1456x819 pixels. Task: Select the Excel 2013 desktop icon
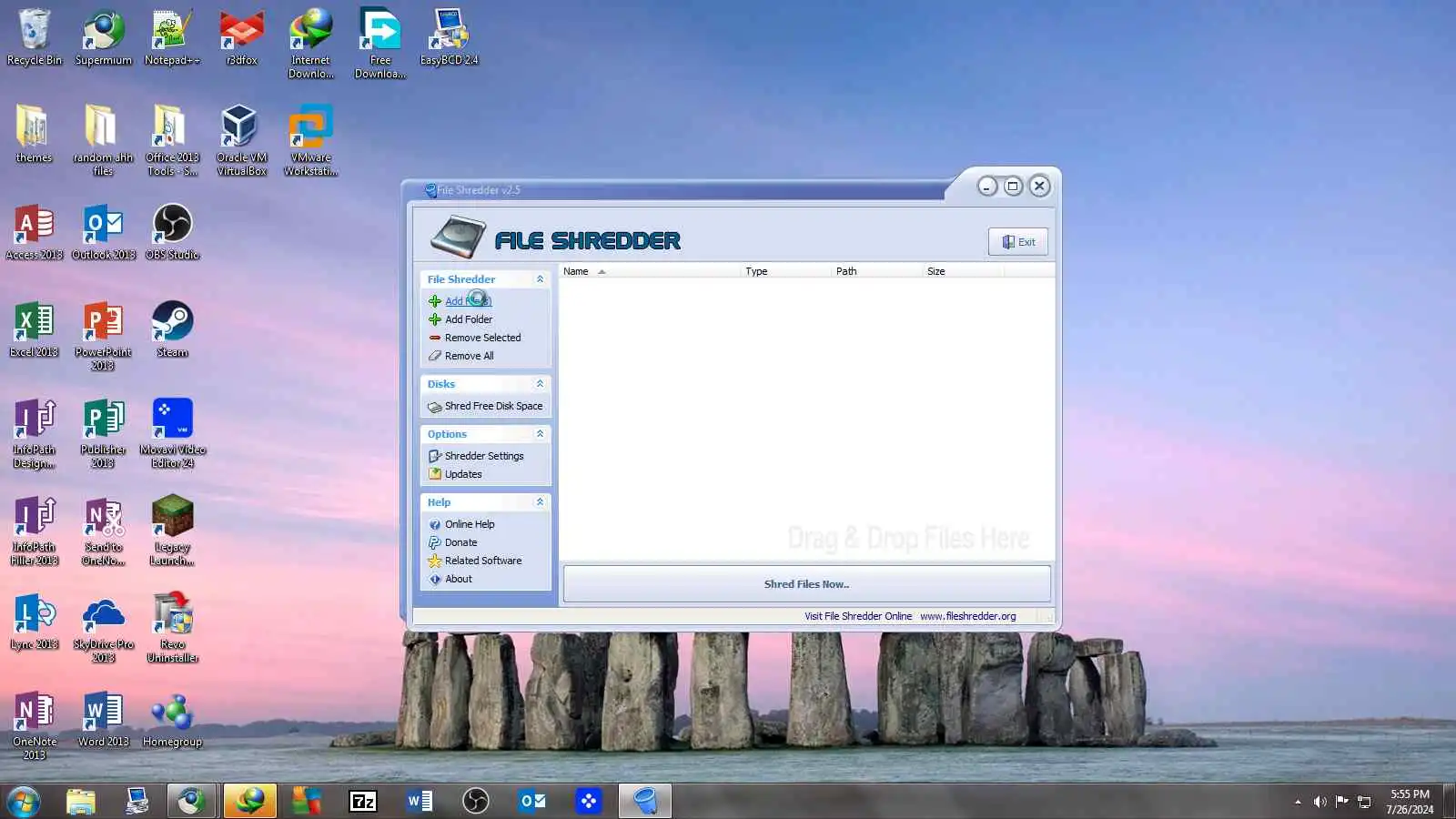coord(34,329)
